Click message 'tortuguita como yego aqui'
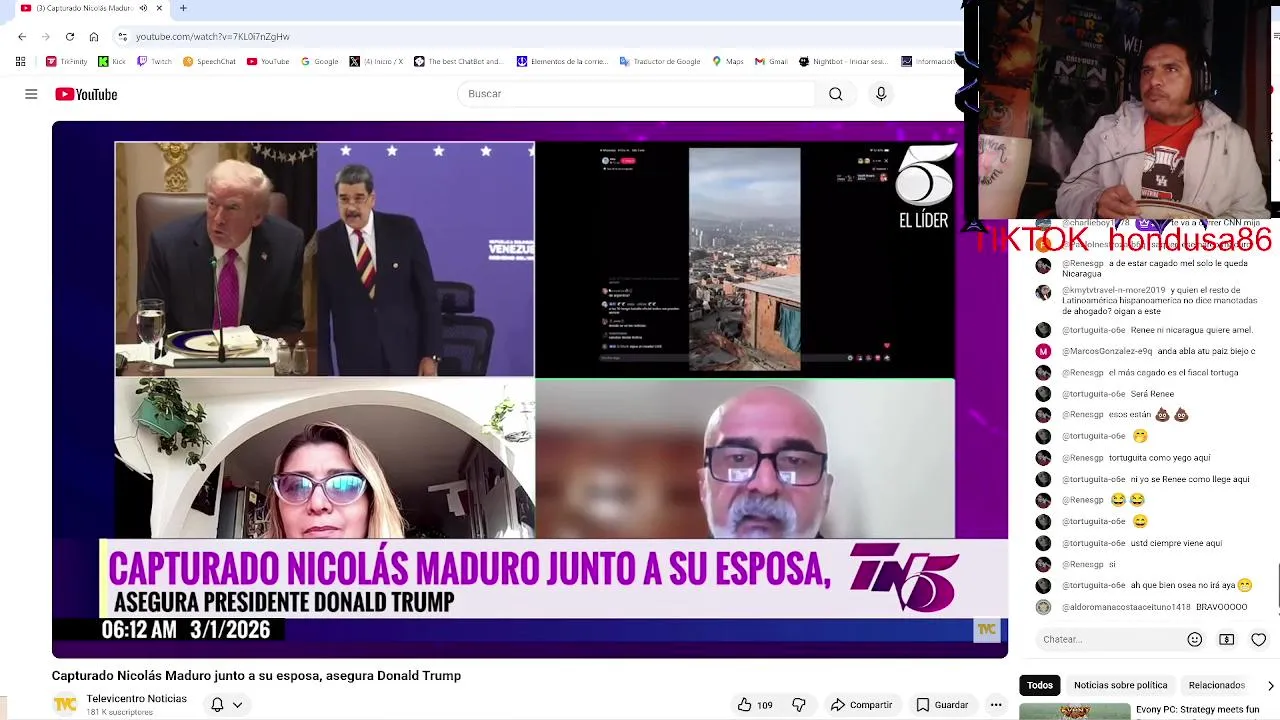The width and height of the screenshot is (1280, 720). pyautogui.click(x=1159, y=458)
